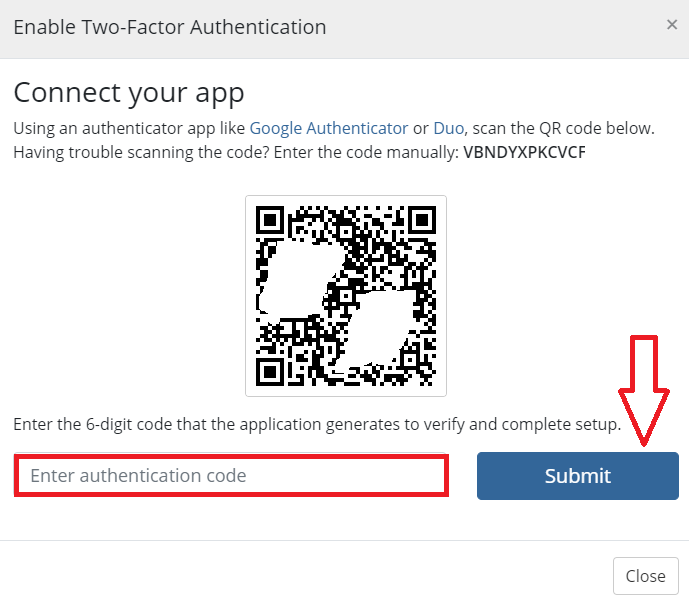689x601 pixels.
Task: Click the red arrow pointing at Submit
Action: tap(644, 390)
